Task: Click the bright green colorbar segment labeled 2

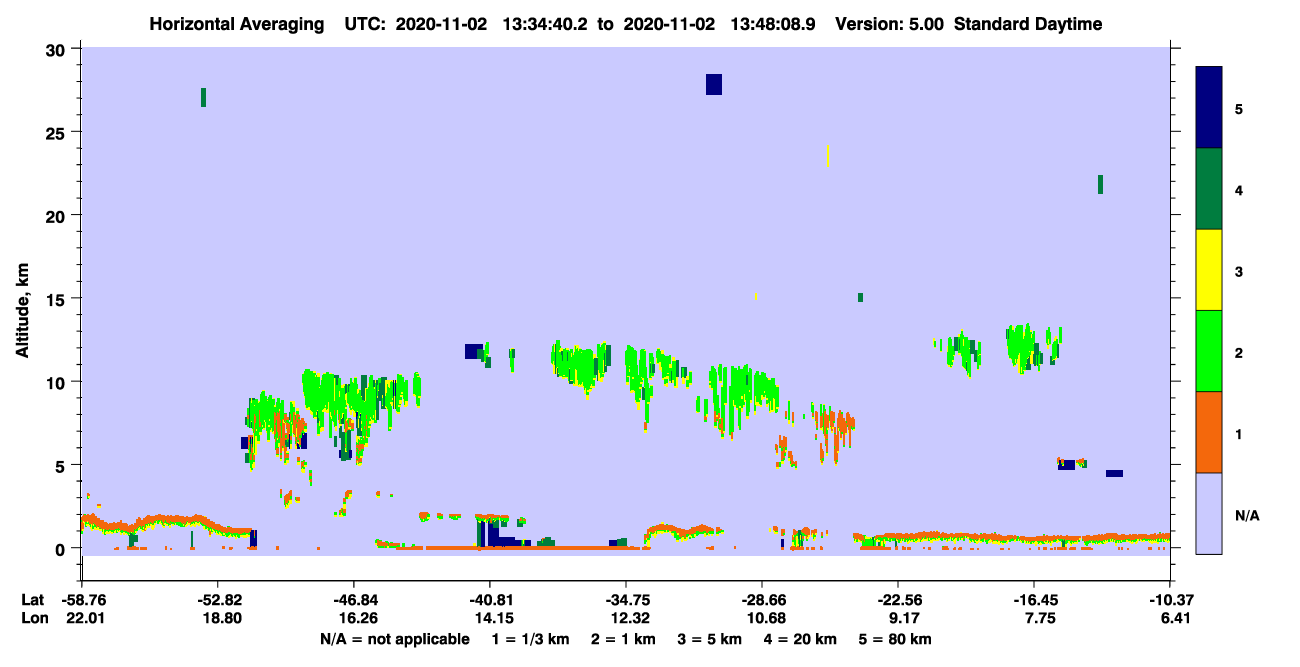Action: 1209,351
